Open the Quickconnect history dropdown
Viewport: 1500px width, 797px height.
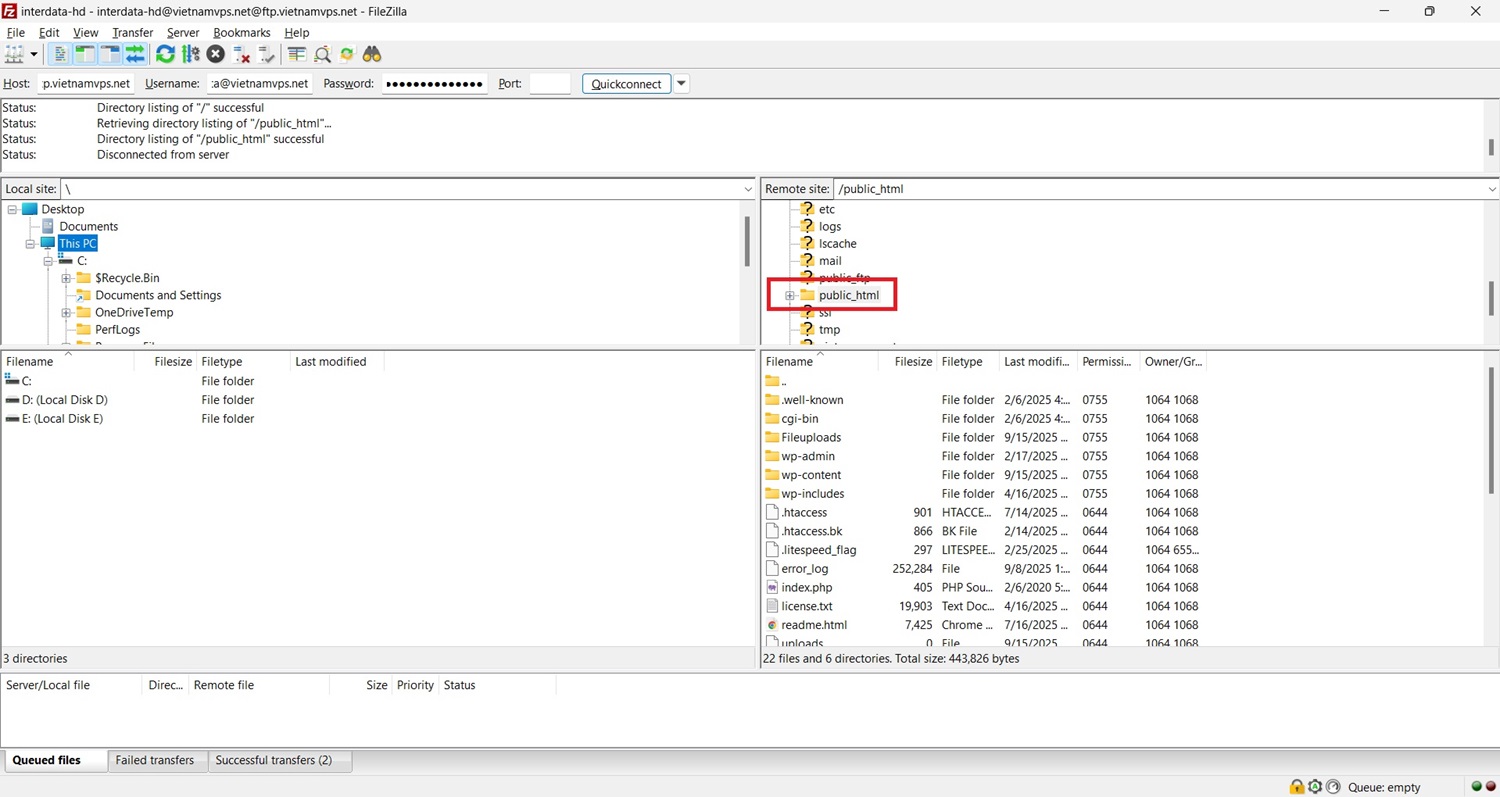point(681,84)
